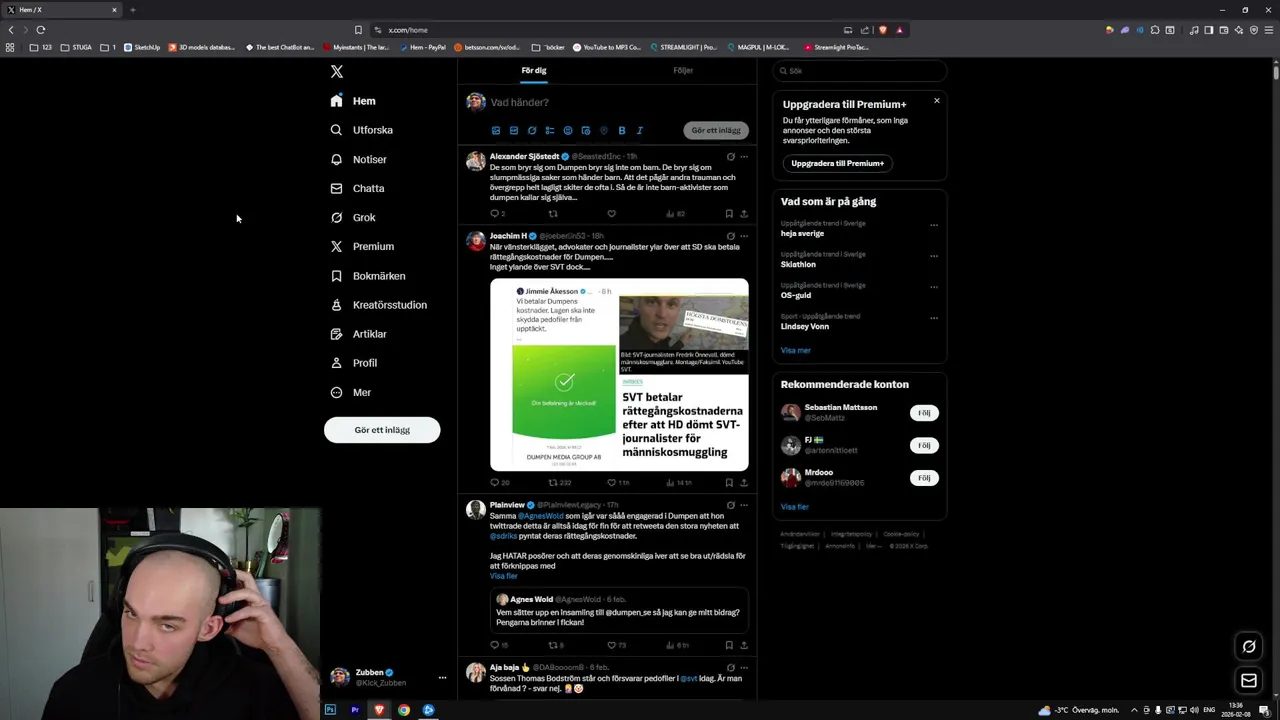
Task: Share Alexander Sjöstedt's post
Action: [x=744, y=213]
